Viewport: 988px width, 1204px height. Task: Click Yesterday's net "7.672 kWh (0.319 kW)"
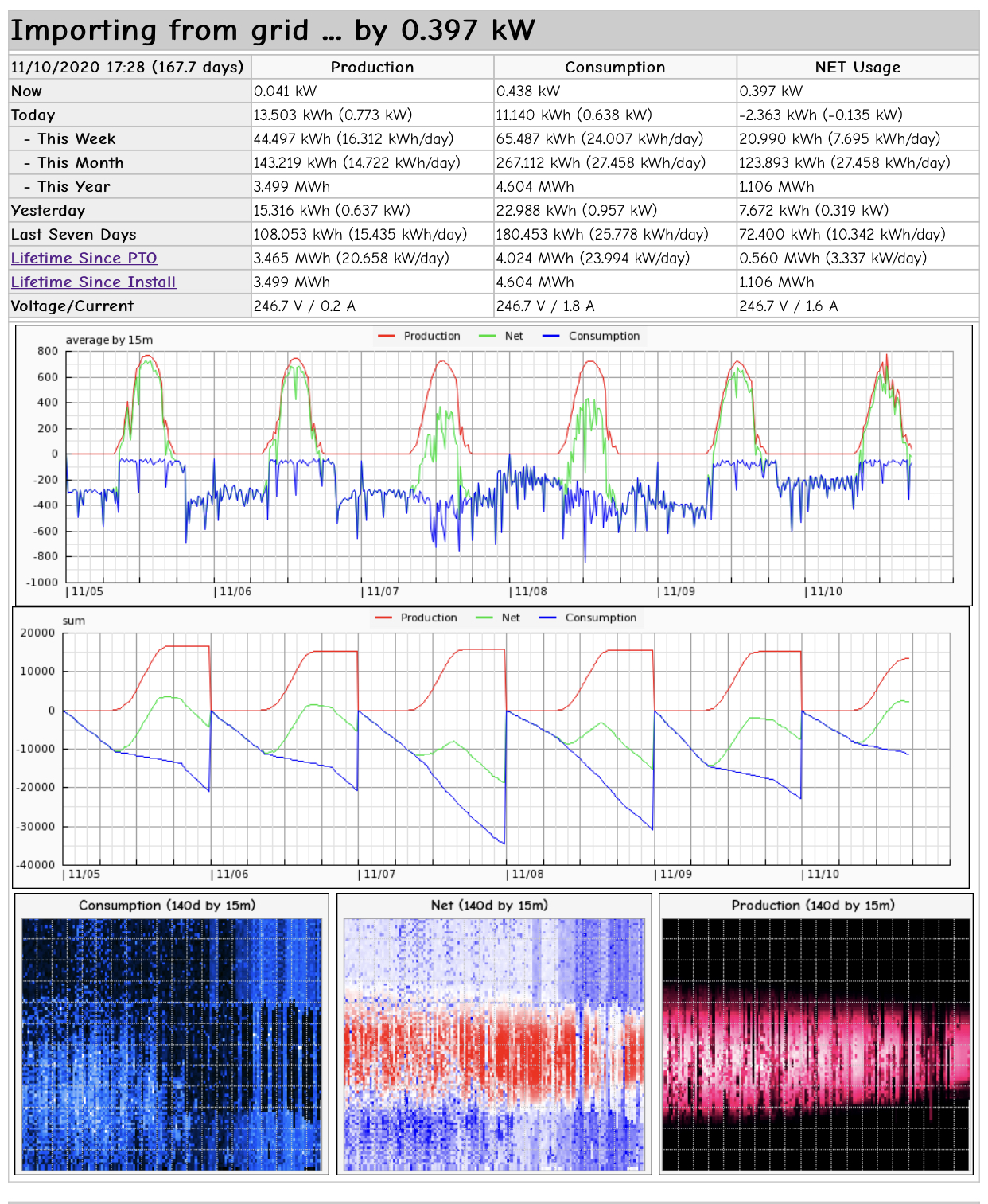point(814,211)
